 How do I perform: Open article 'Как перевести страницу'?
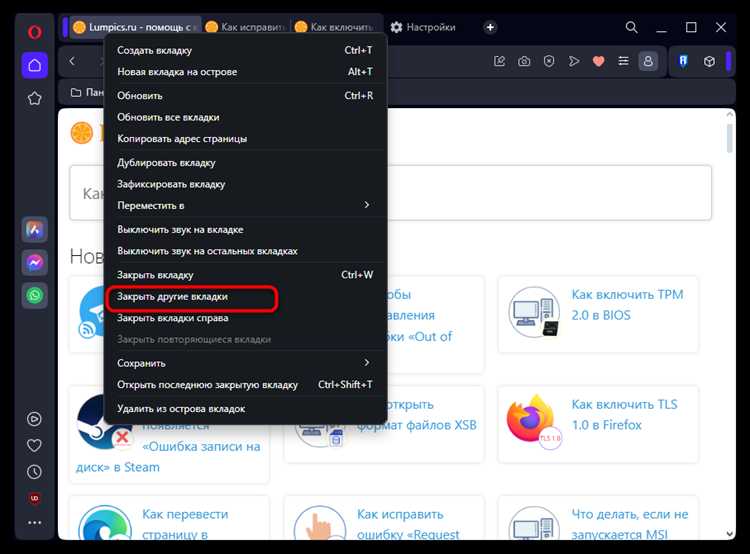click(185, 524)
